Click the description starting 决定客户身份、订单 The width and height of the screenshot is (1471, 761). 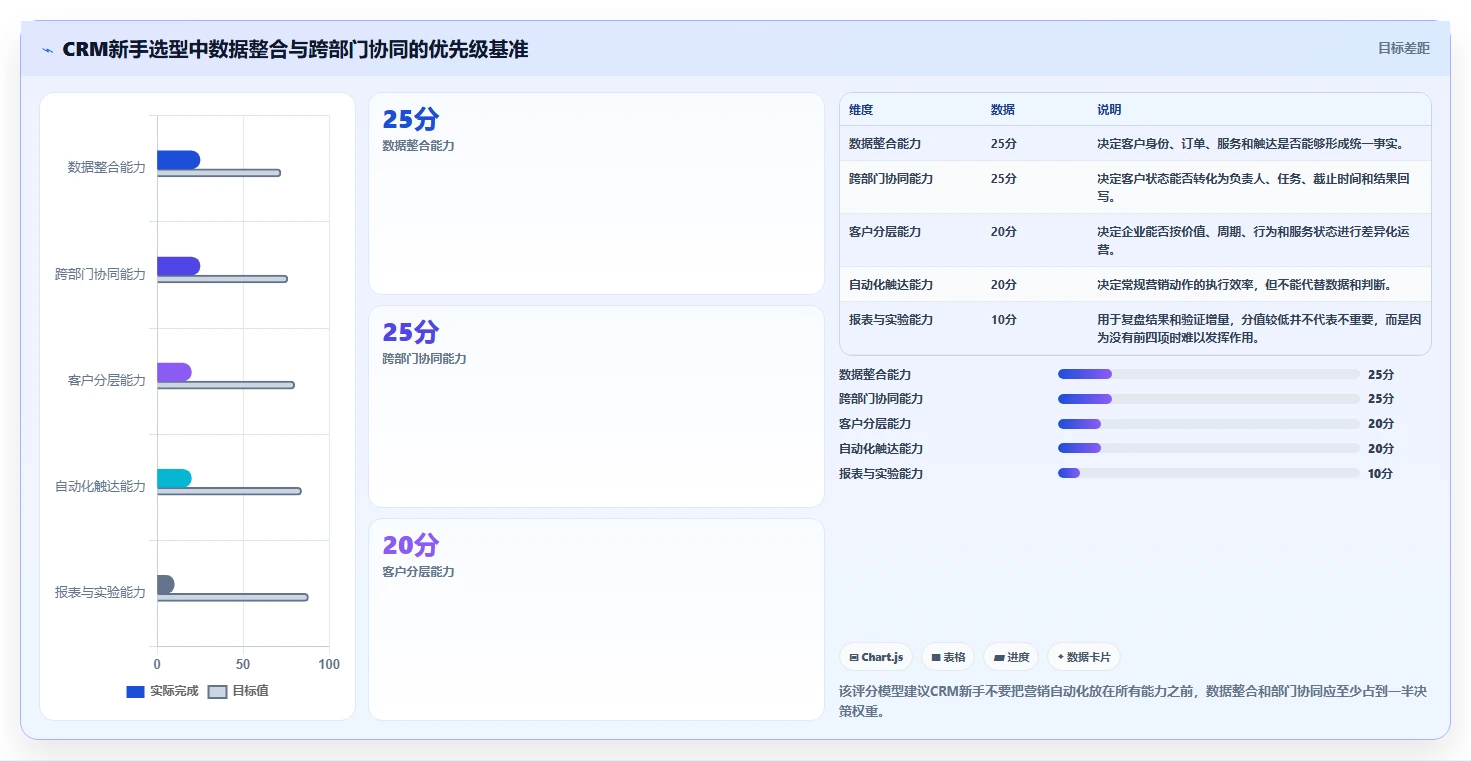(1251, 144)
